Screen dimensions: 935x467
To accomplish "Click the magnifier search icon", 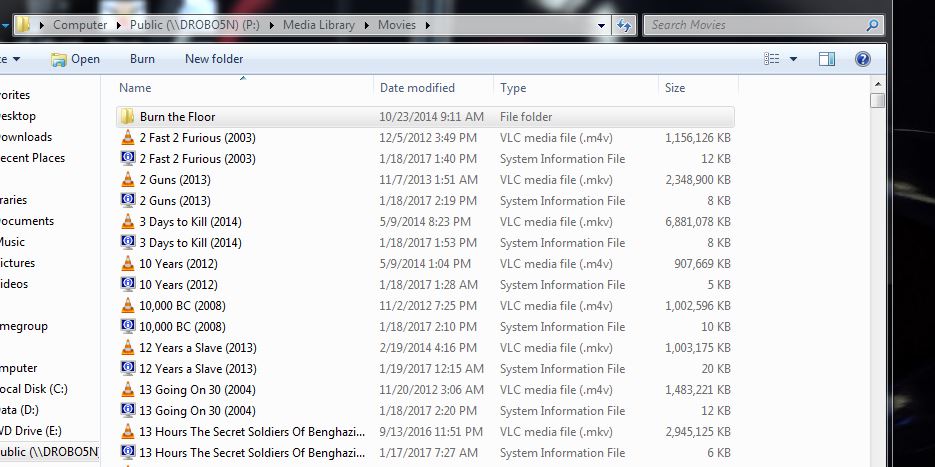I will tap(872, 25).
